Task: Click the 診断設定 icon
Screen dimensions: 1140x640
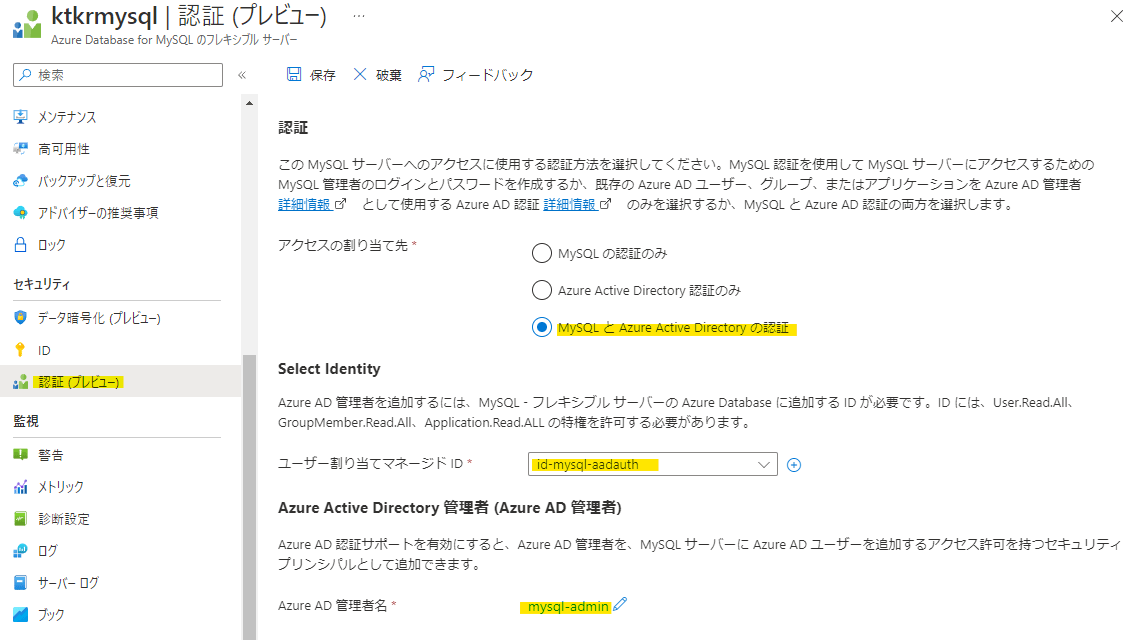Action: click(x=20, y=519)
